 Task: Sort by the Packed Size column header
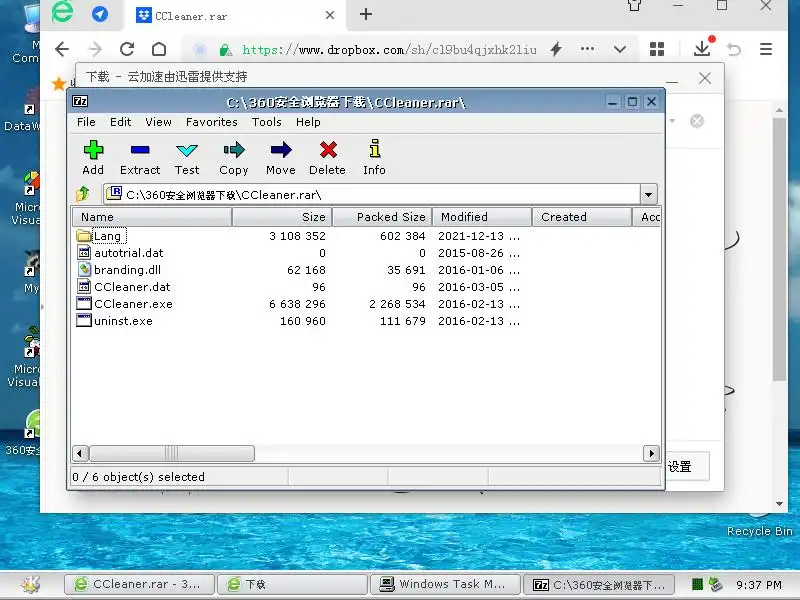coord(382,217)
